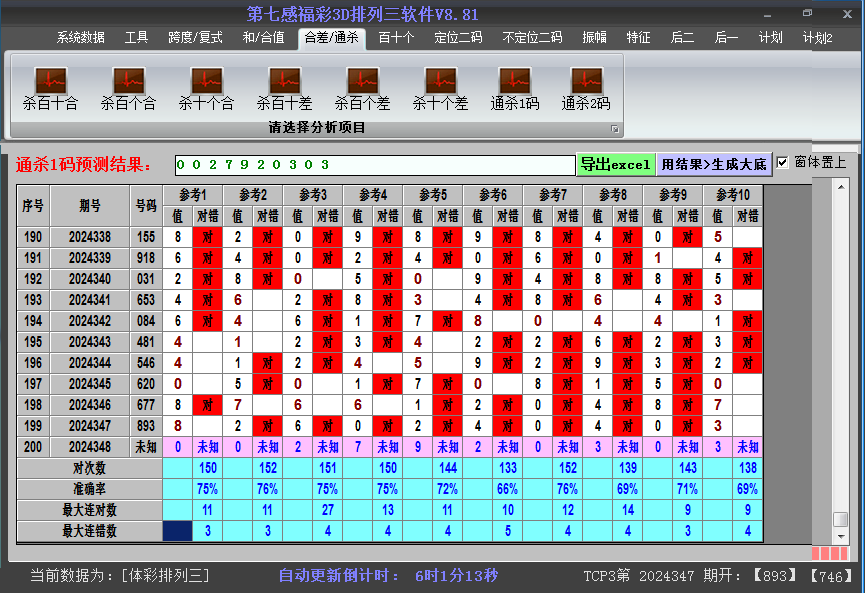Click the ribbon group launcher icon beside 请选择分析项目

tap(615, 129)
